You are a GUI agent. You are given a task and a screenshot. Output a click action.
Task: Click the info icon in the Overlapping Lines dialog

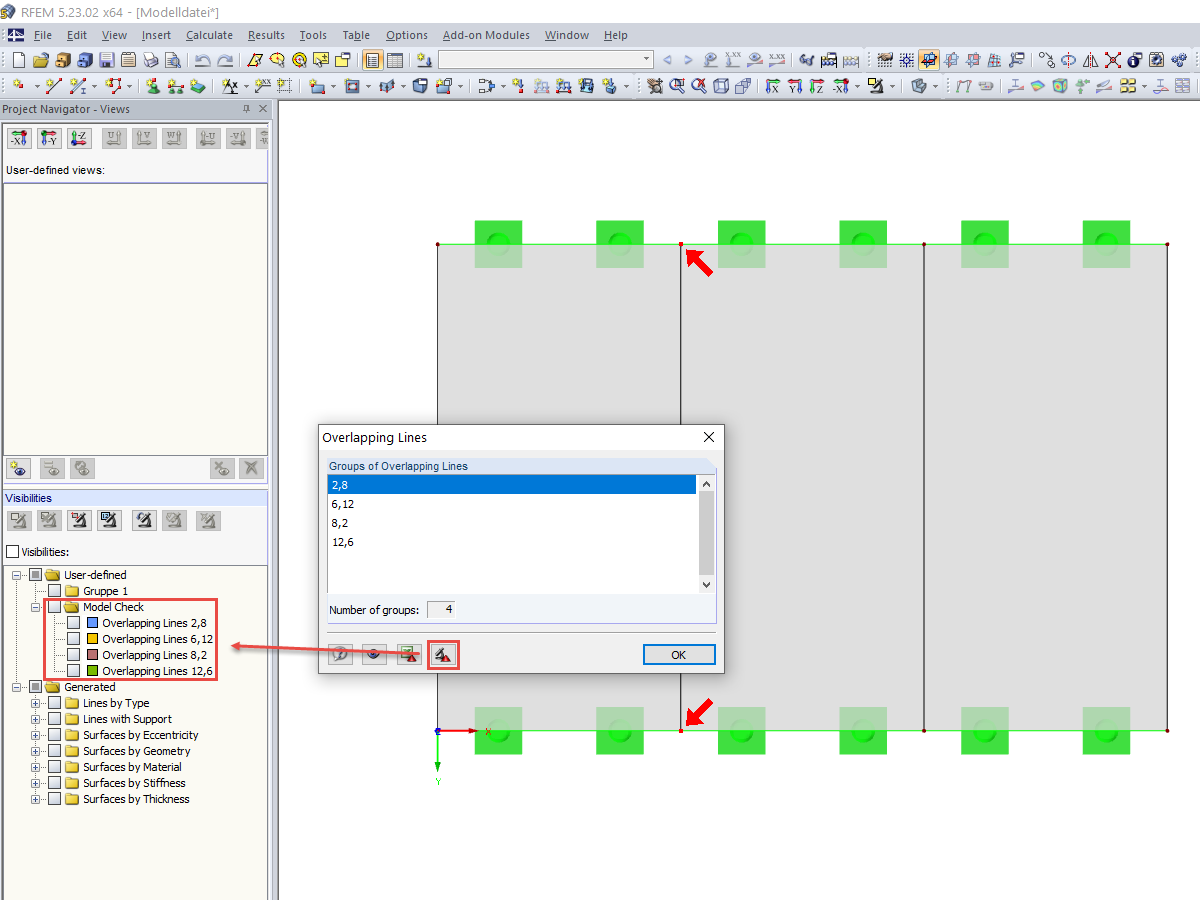340,654
